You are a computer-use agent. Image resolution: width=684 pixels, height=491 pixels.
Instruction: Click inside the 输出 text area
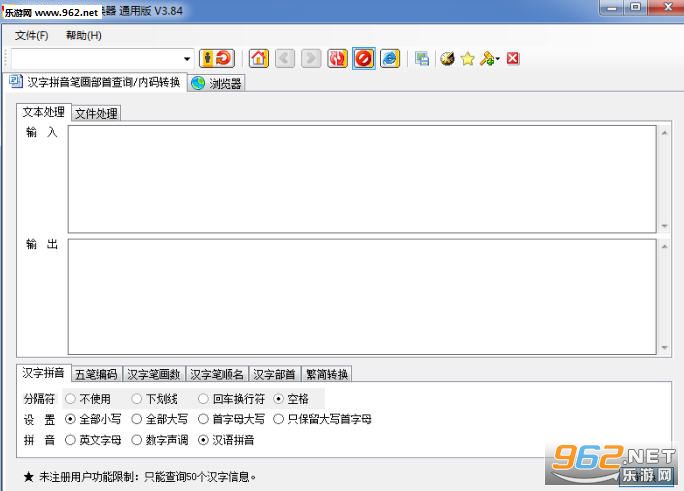coord(362,297)
